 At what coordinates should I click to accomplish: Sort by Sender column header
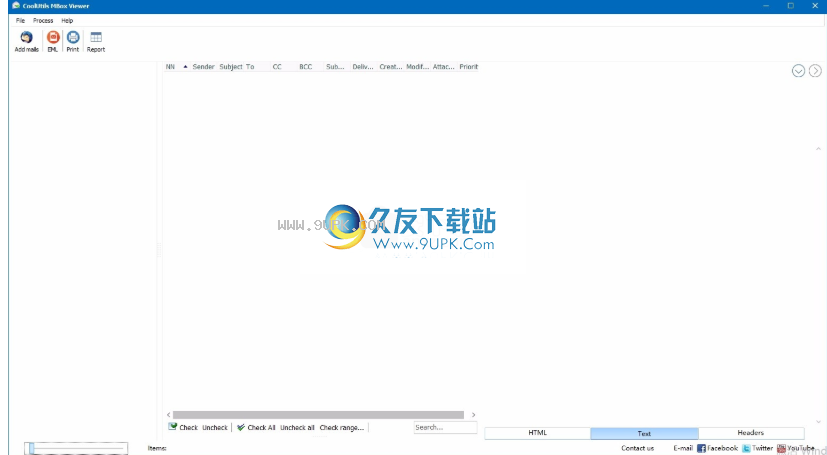pos(203,67)
